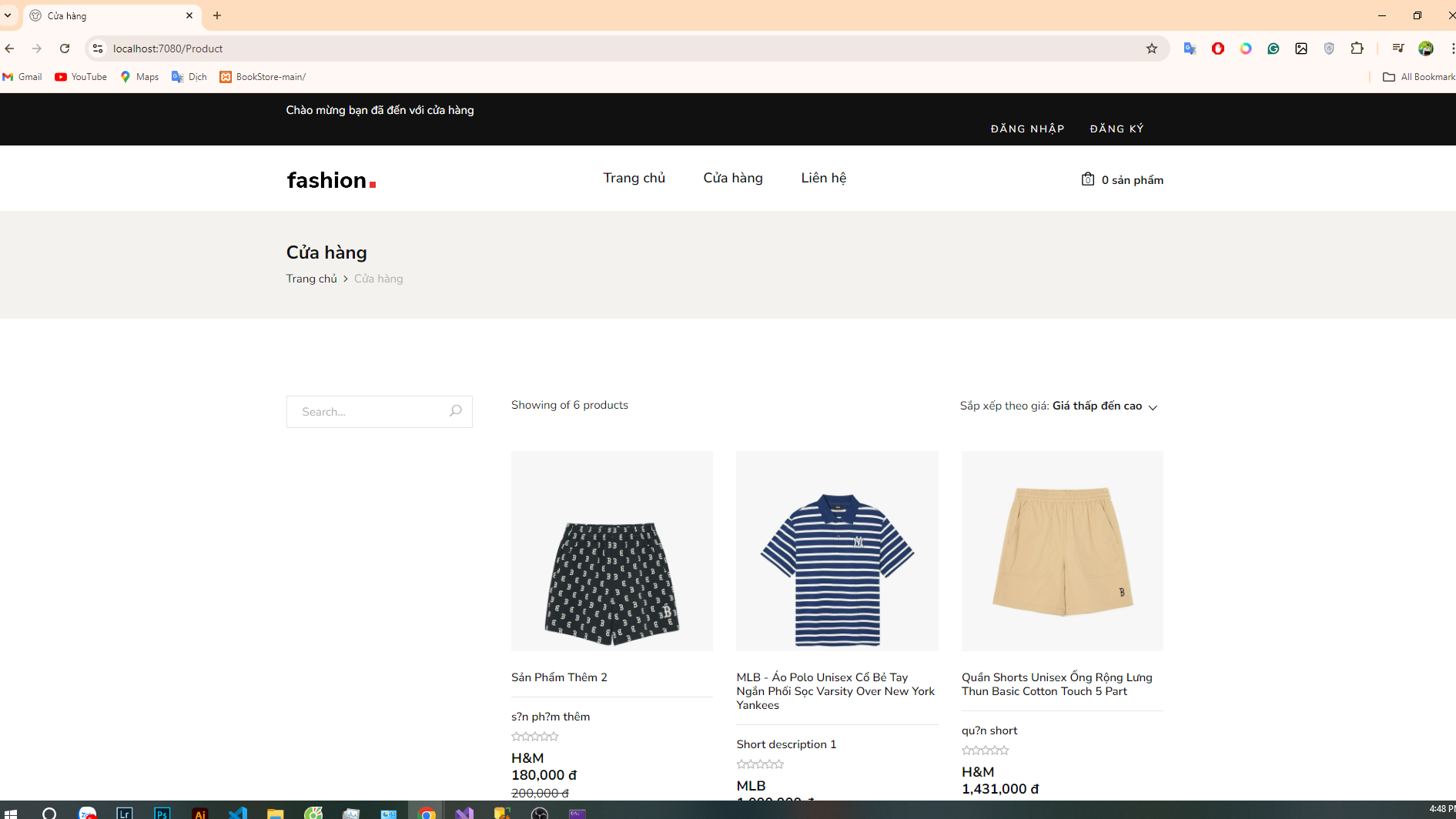Open the image extension icon
1456x819 pixels.
1301,48
